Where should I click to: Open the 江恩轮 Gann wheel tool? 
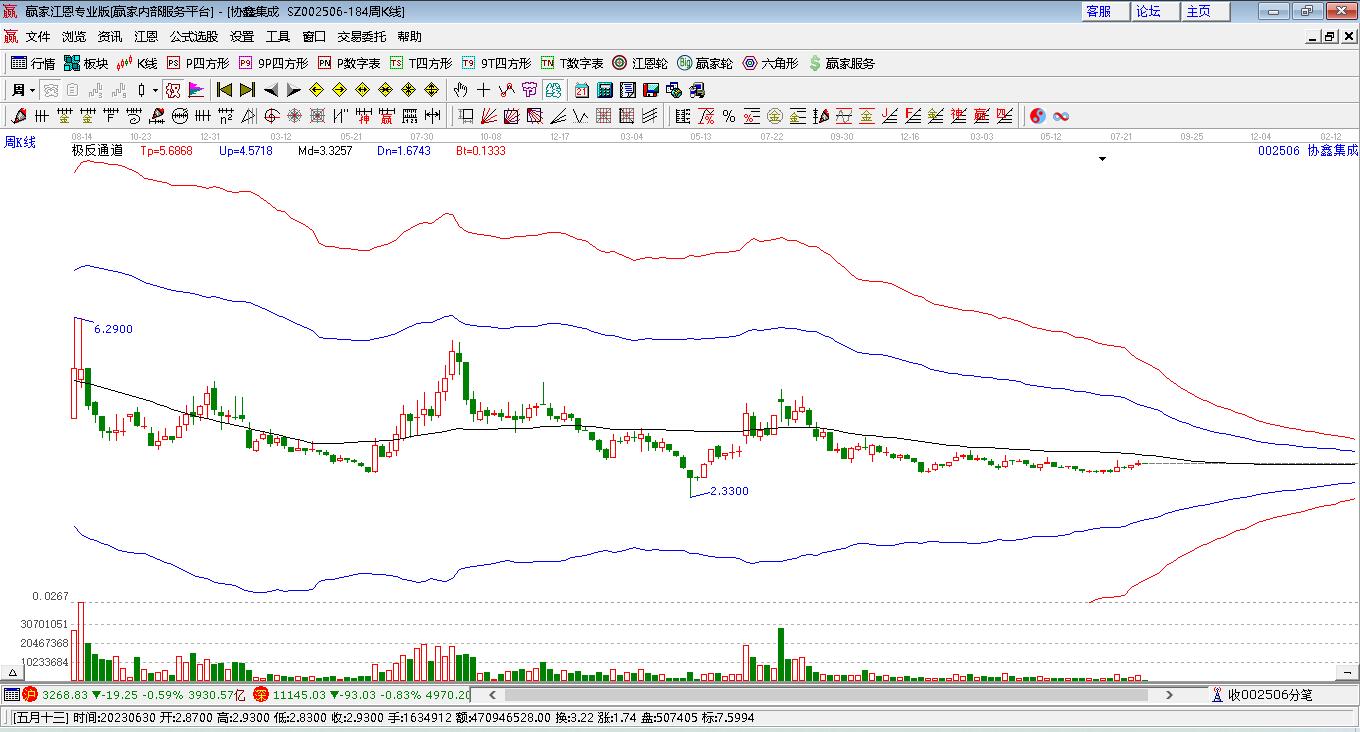[x=640, y=63]
